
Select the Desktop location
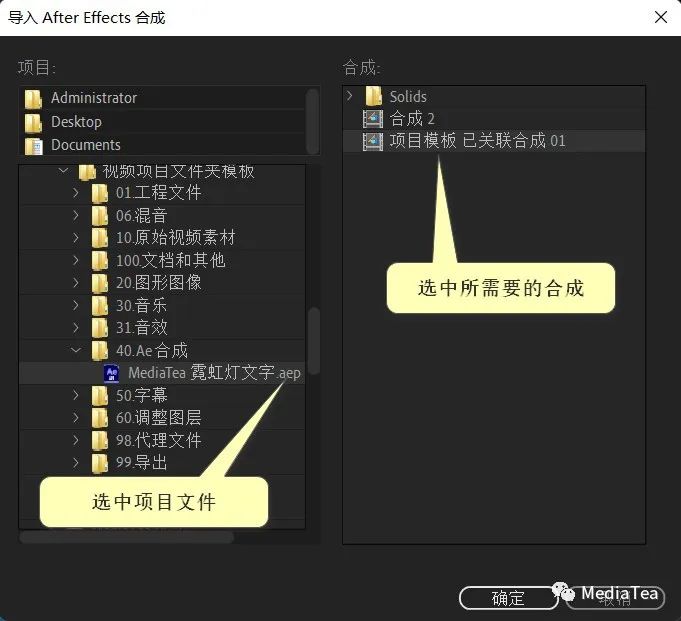162,122
